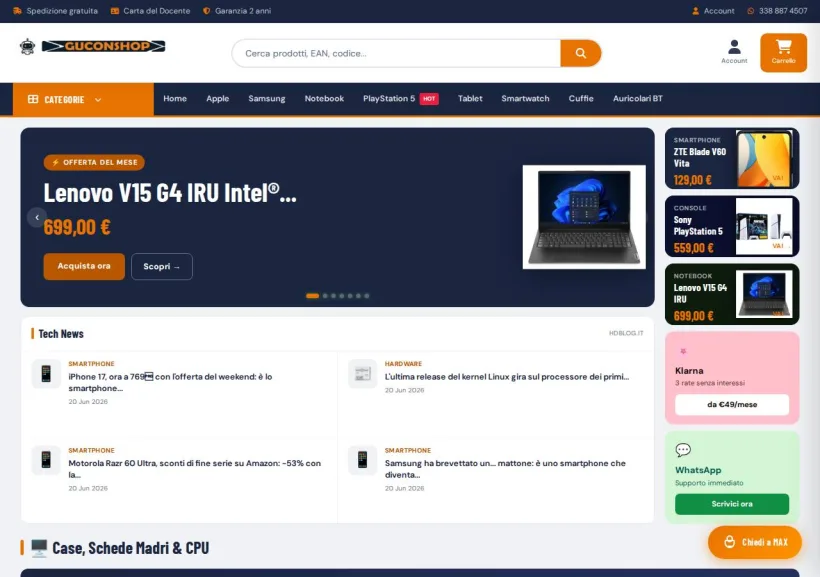Screen dimensions: 820x577
Task: Click the Offerta del mese badge
Action: pyautogui.click(x=94, y=163)
